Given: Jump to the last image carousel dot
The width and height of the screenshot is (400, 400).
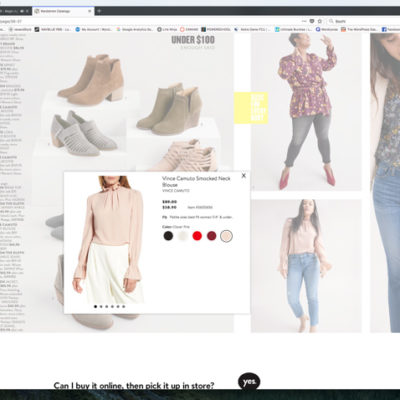Looking at the screenshot, I should pos(124,306).
